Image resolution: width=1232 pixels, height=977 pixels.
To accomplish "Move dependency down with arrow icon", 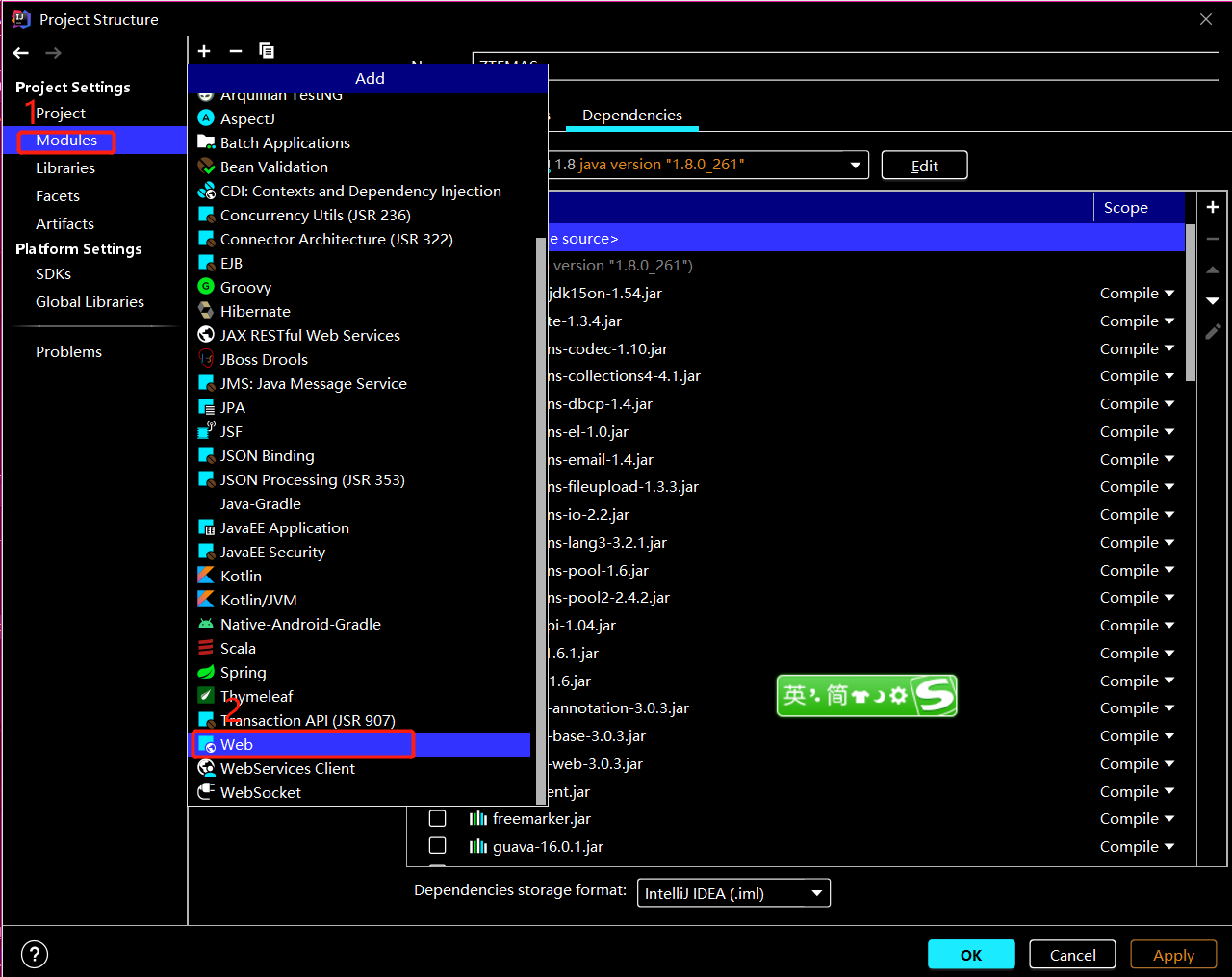I will pos(1213,301).
